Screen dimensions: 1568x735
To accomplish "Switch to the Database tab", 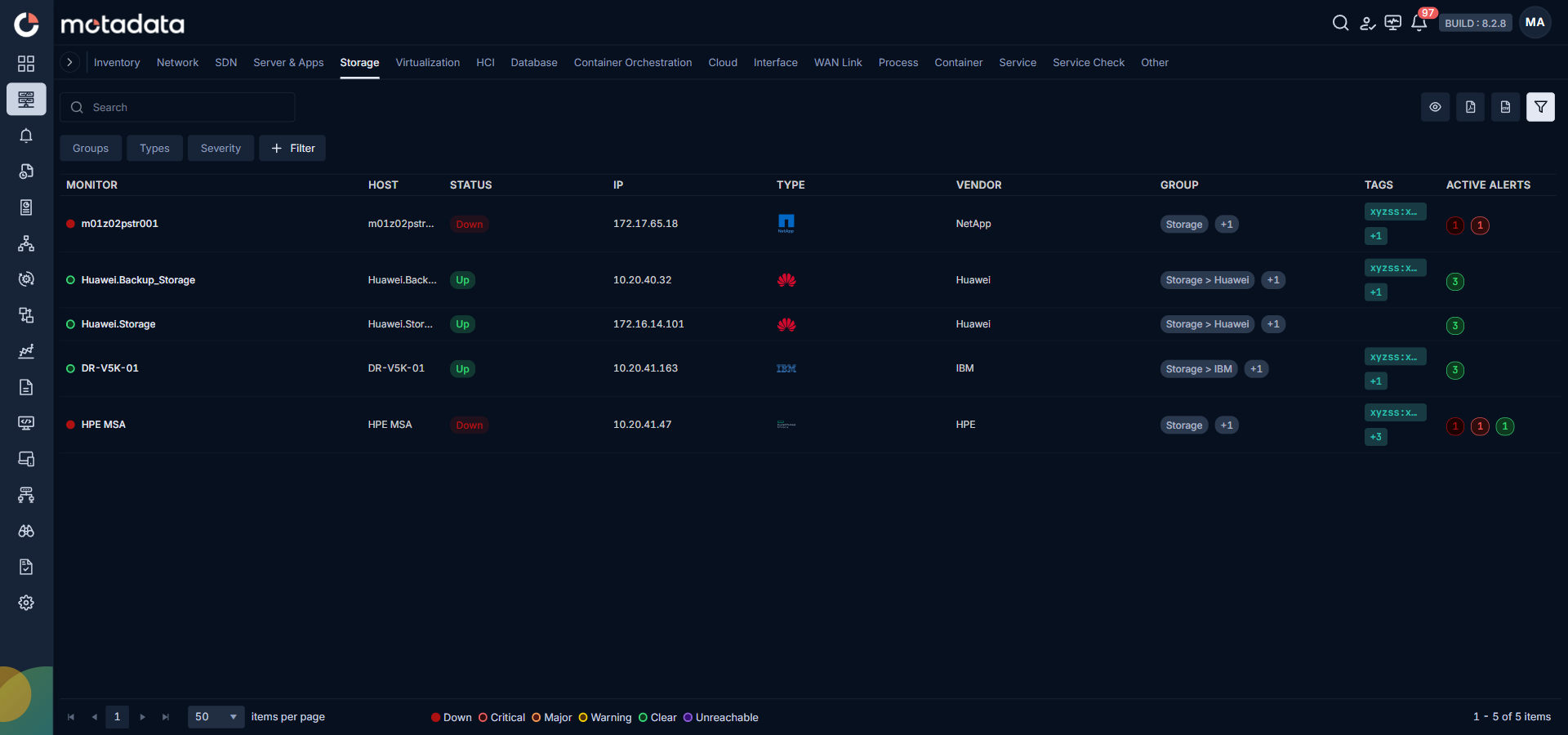I will tap(534, 63).
